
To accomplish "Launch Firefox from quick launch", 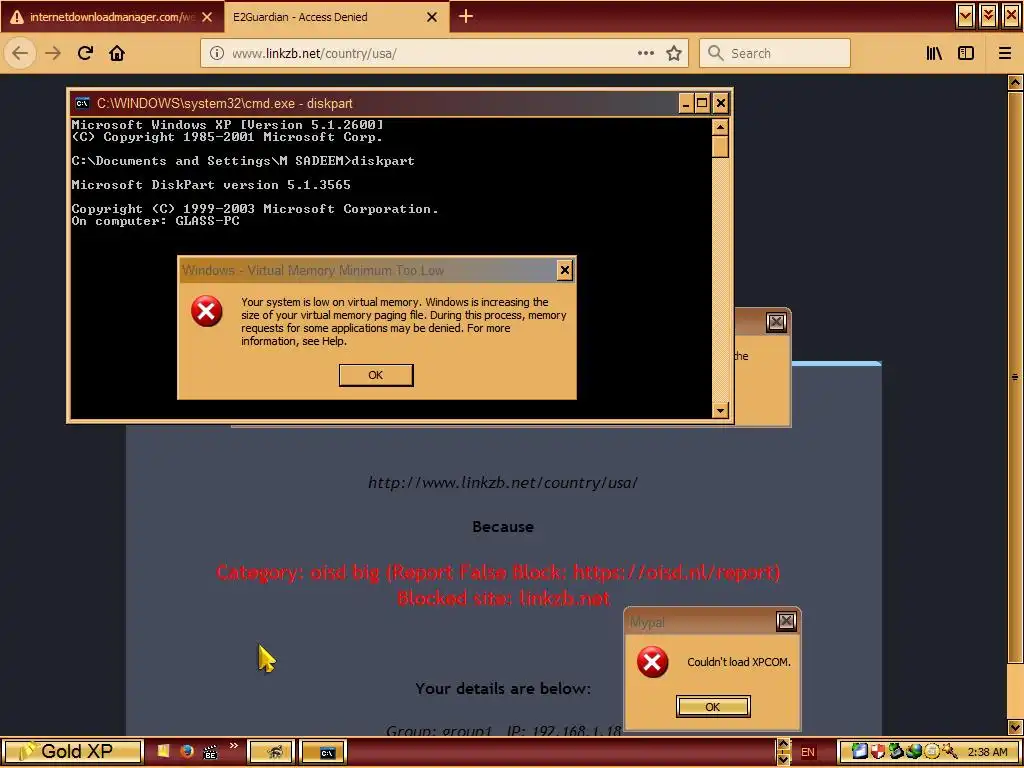I will [187, 752].
